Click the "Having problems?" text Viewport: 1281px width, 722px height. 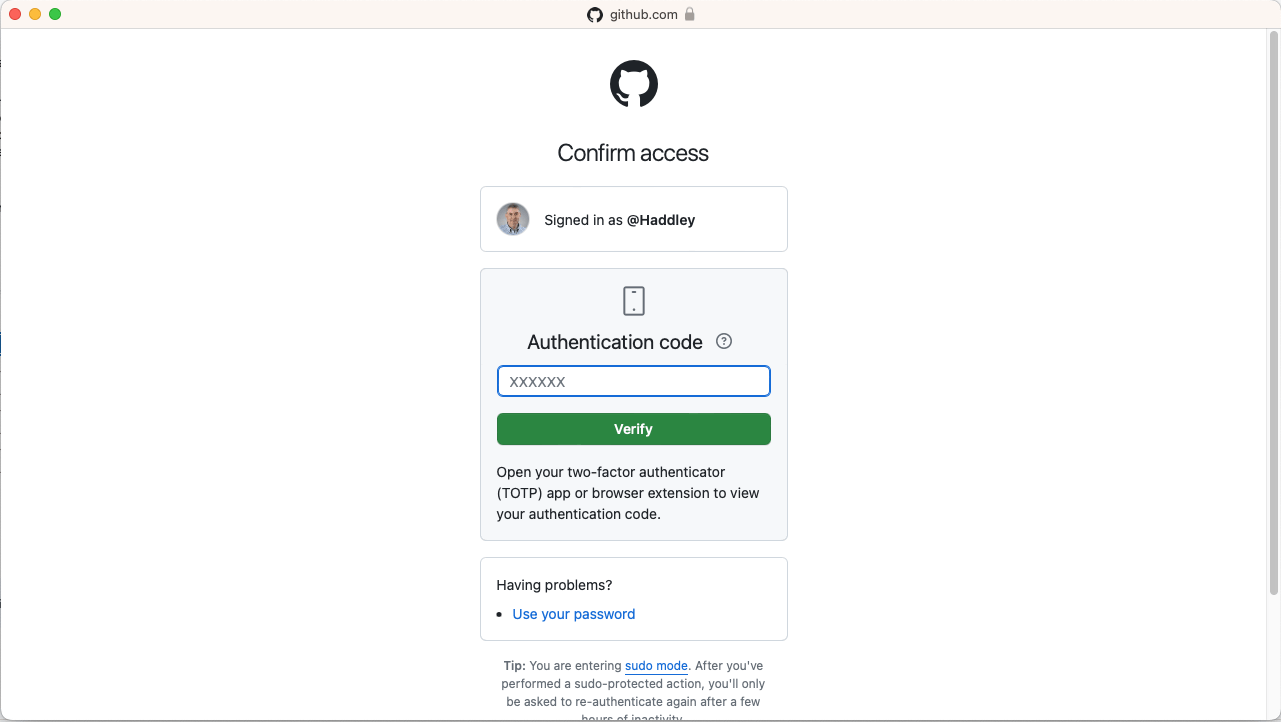(554, 585)
